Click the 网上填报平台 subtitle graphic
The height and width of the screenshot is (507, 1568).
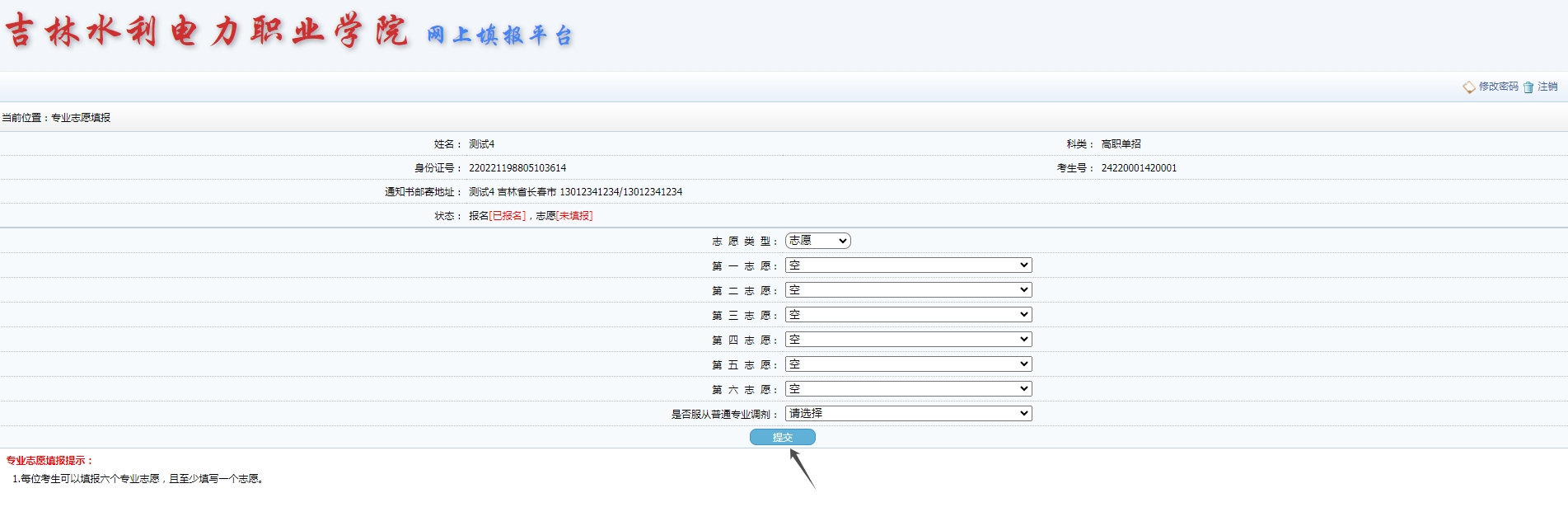tap(499, 35)
